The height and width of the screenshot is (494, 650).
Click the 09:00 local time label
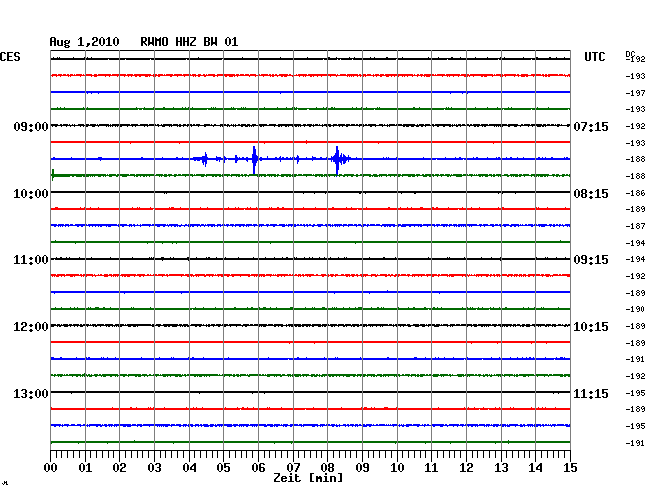click(x=31, y=127)
